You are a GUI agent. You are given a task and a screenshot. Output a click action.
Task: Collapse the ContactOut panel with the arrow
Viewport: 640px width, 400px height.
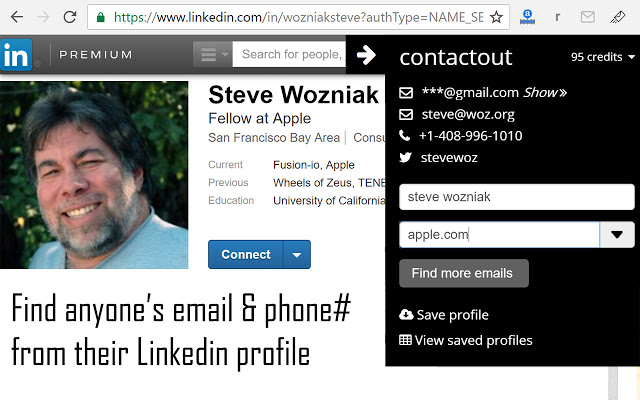point(366,56)
